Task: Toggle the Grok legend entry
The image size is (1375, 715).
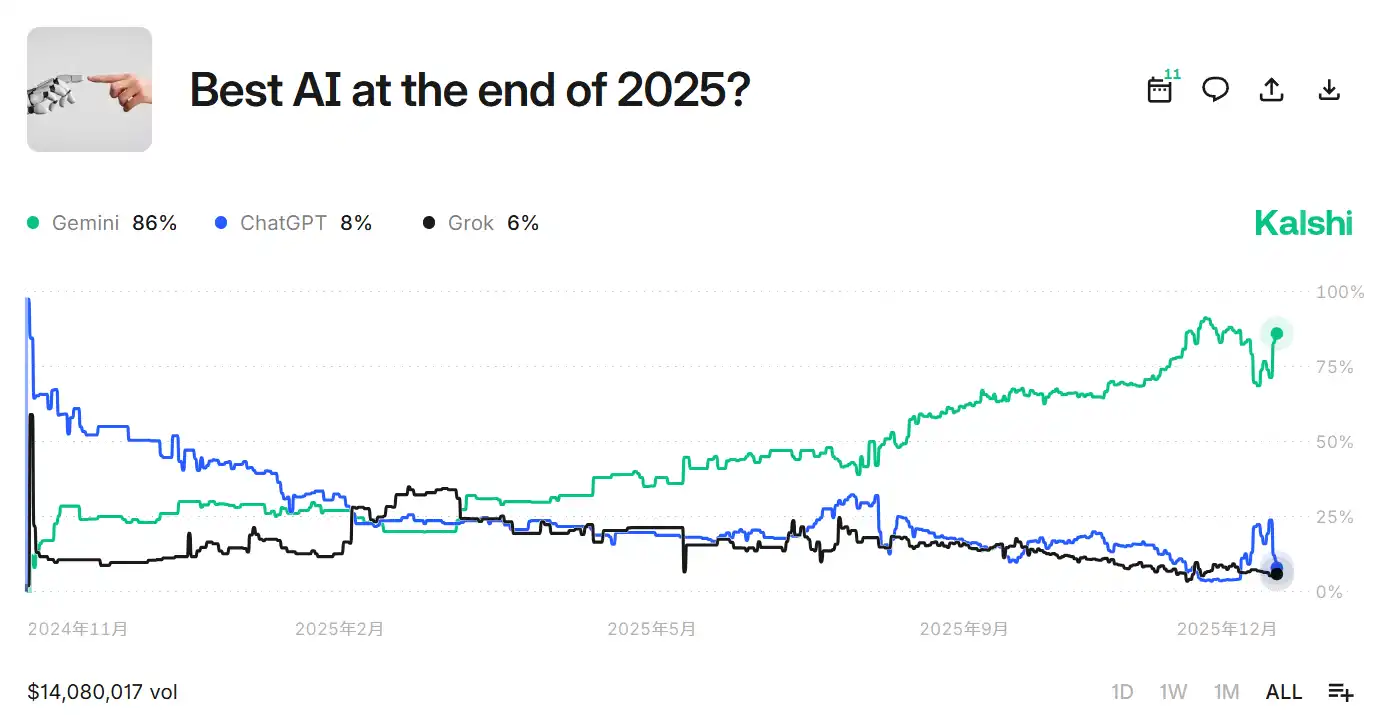Action: [471, 222]
